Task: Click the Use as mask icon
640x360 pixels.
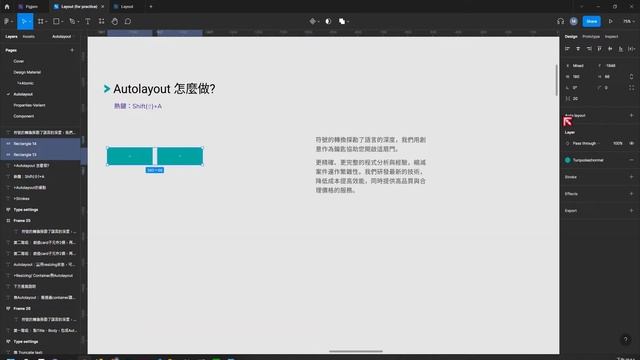Action: tap(328, 21)
